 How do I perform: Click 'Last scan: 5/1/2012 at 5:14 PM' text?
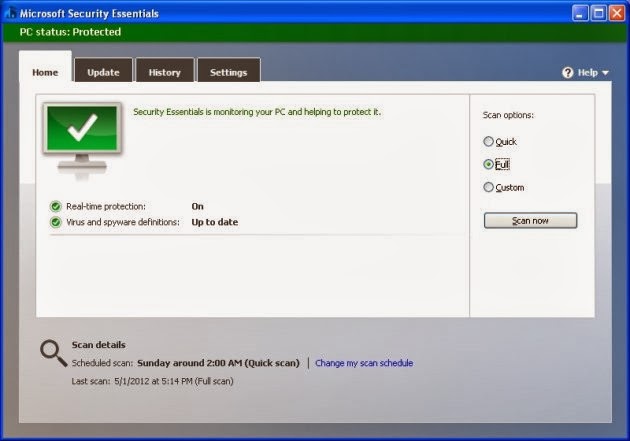[x=152, y=381]
